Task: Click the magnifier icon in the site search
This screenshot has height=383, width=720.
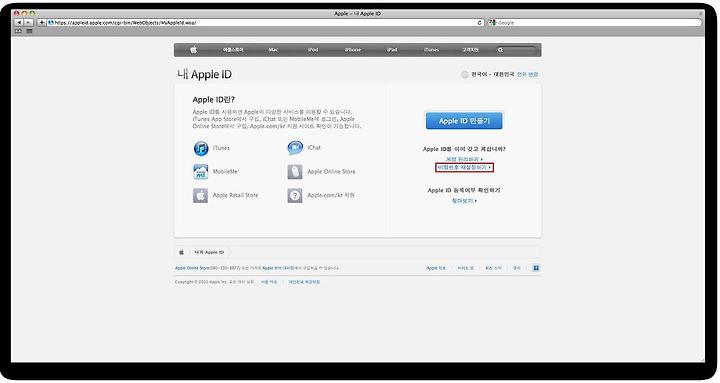Action: pyautogui.click(x=500, y=50)
